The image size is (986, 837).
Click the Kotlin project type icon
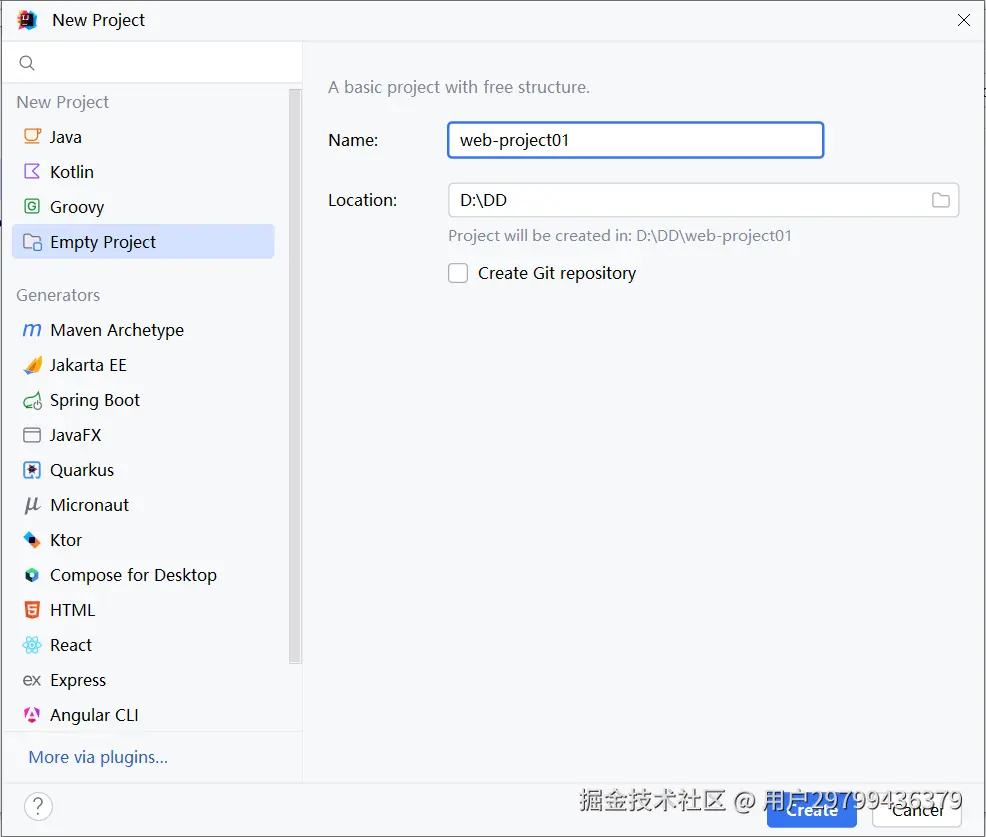click(32, 172)
